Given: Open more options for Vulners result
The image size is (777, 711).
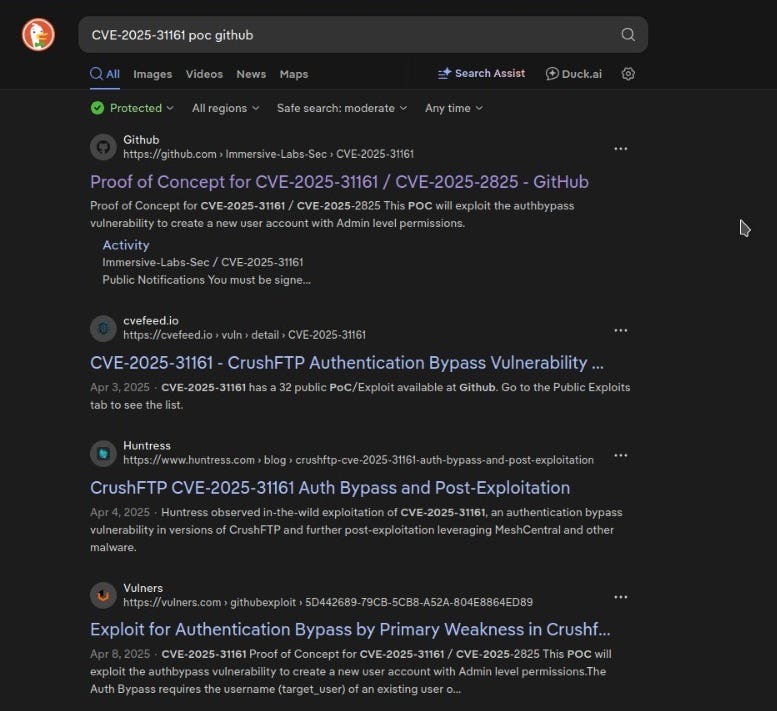Looking at the screenshot, I should (x=620, y=597).
